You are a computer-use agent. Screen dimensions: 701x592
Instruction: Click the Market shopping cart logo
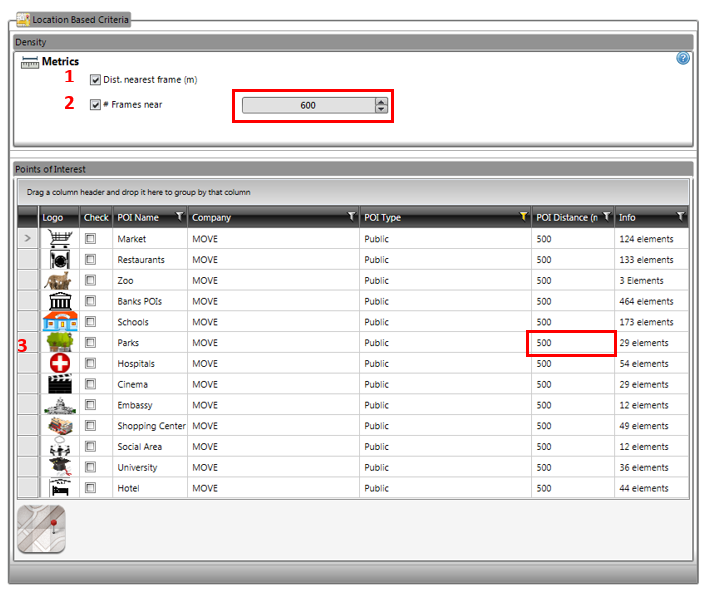click(59, 239)
